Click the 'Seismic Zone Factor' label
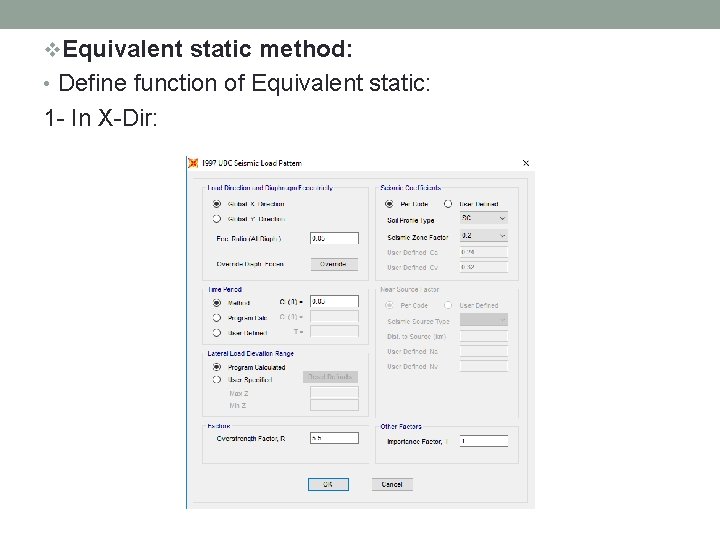 click(x=417, y=237)
